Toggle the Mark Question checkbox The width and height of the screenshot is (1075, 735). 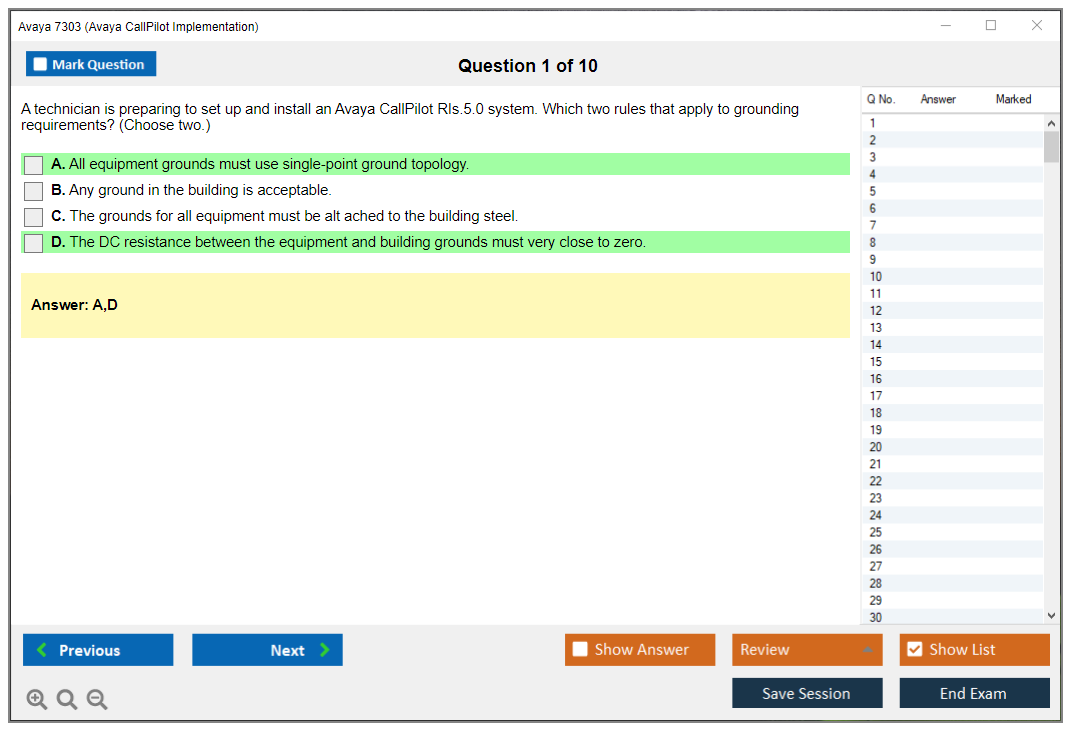tap(41, 64)
